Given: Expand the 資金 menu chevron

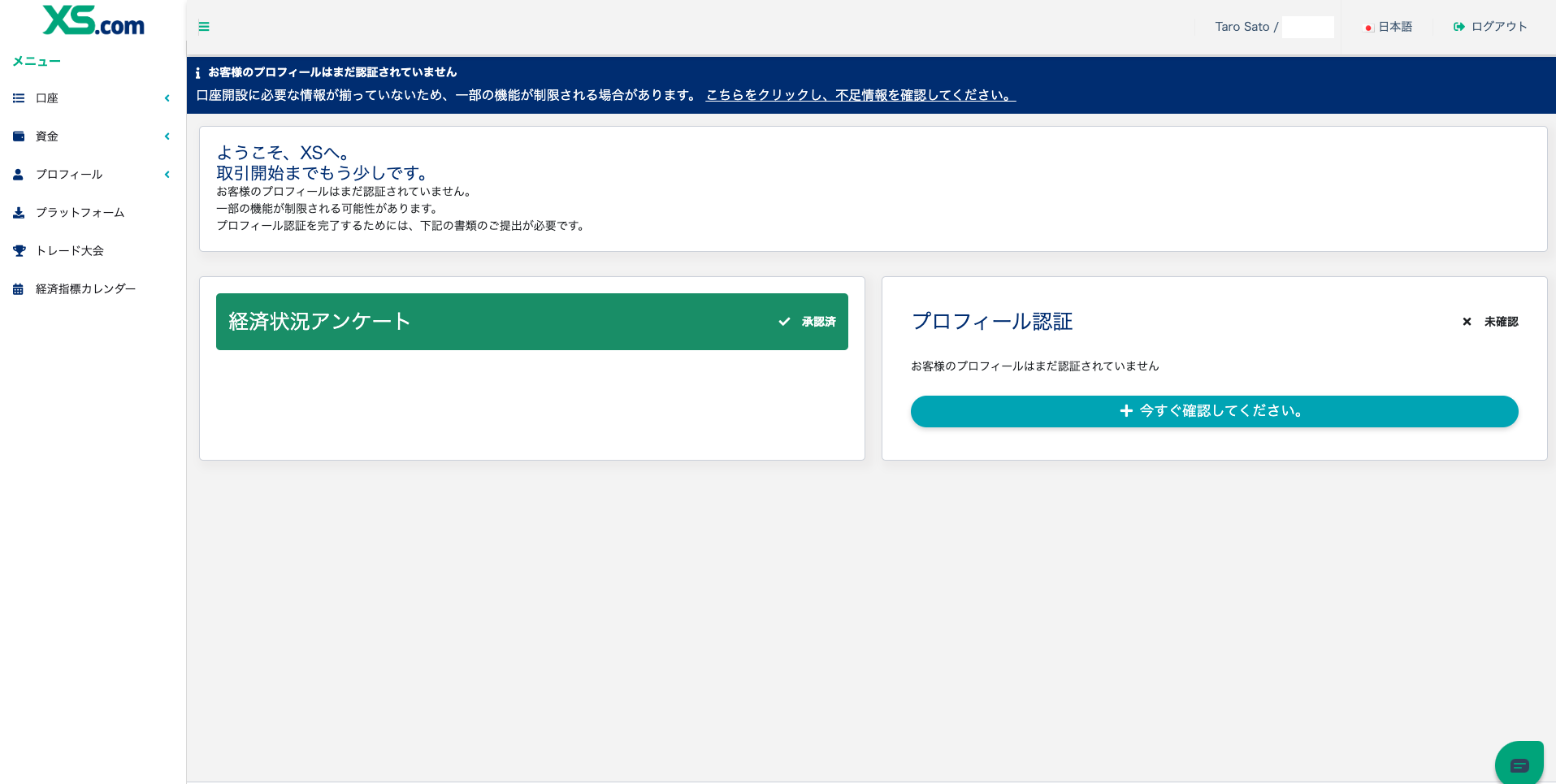Looking at the screenshot, I should coord(167,136).
